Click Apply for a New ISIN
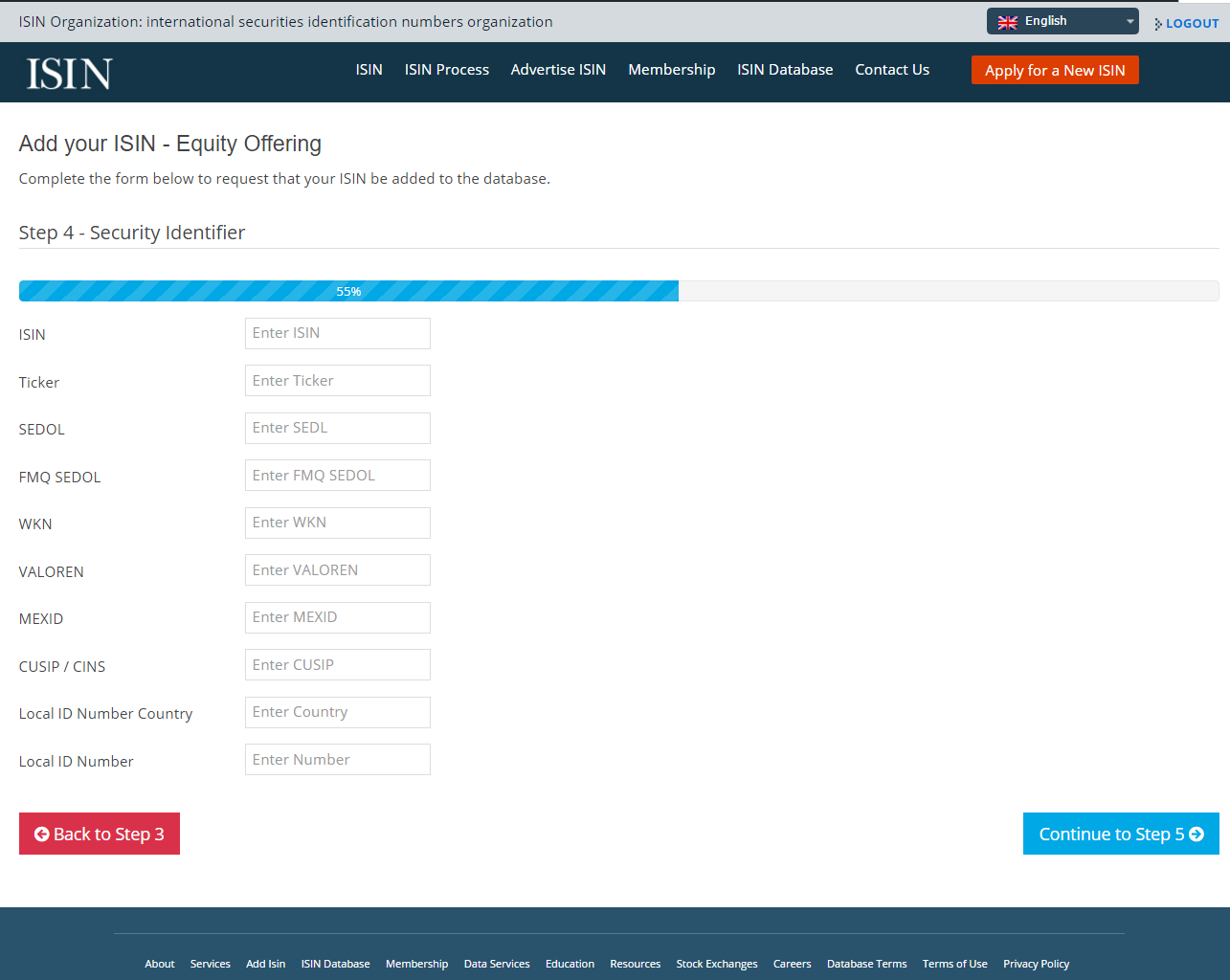This screenshot has height=980, width=1230. (x=1055, y=69)
